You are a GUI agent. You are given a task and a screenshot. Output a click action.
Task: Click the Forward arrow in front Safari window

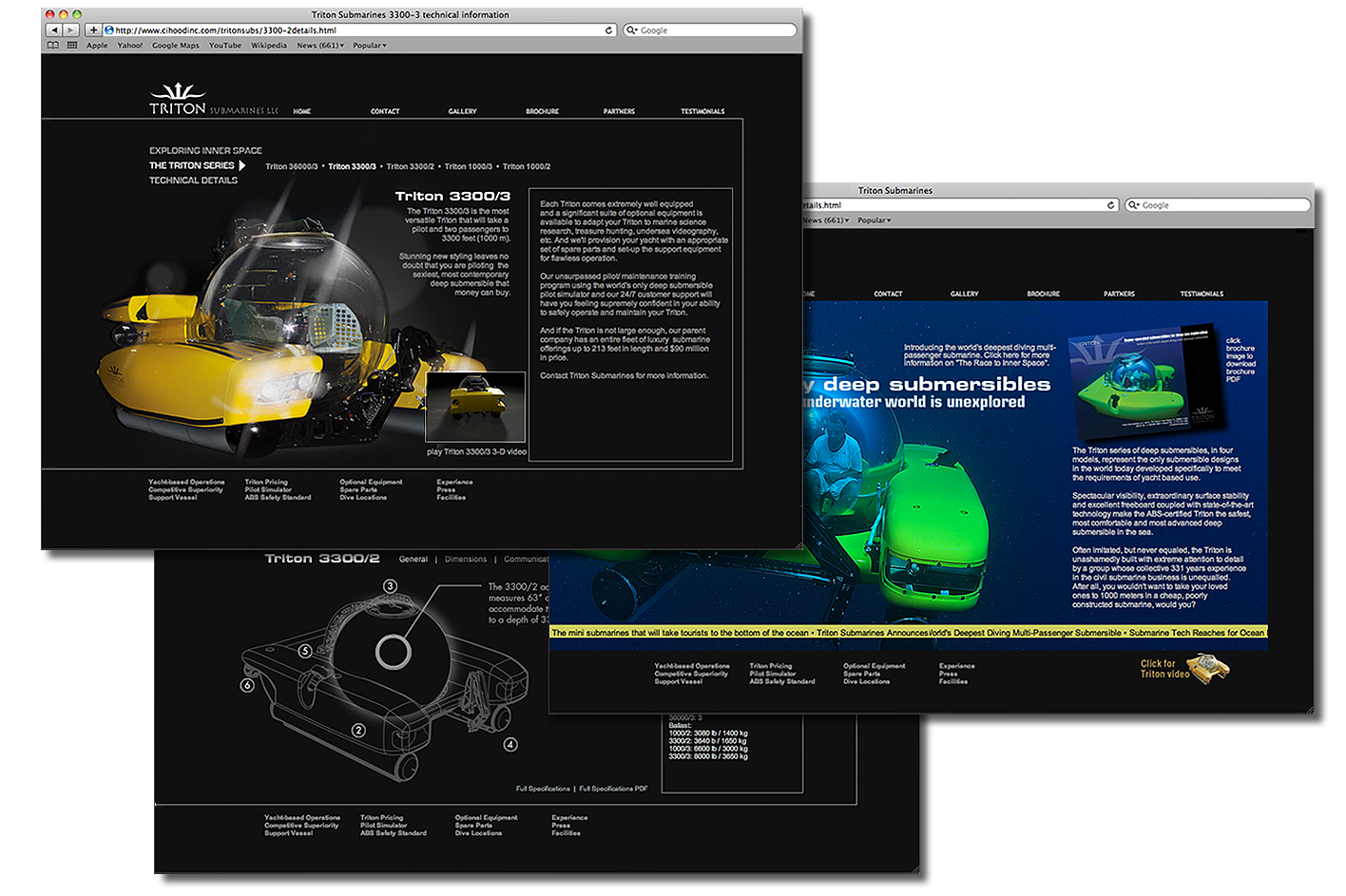70,30
